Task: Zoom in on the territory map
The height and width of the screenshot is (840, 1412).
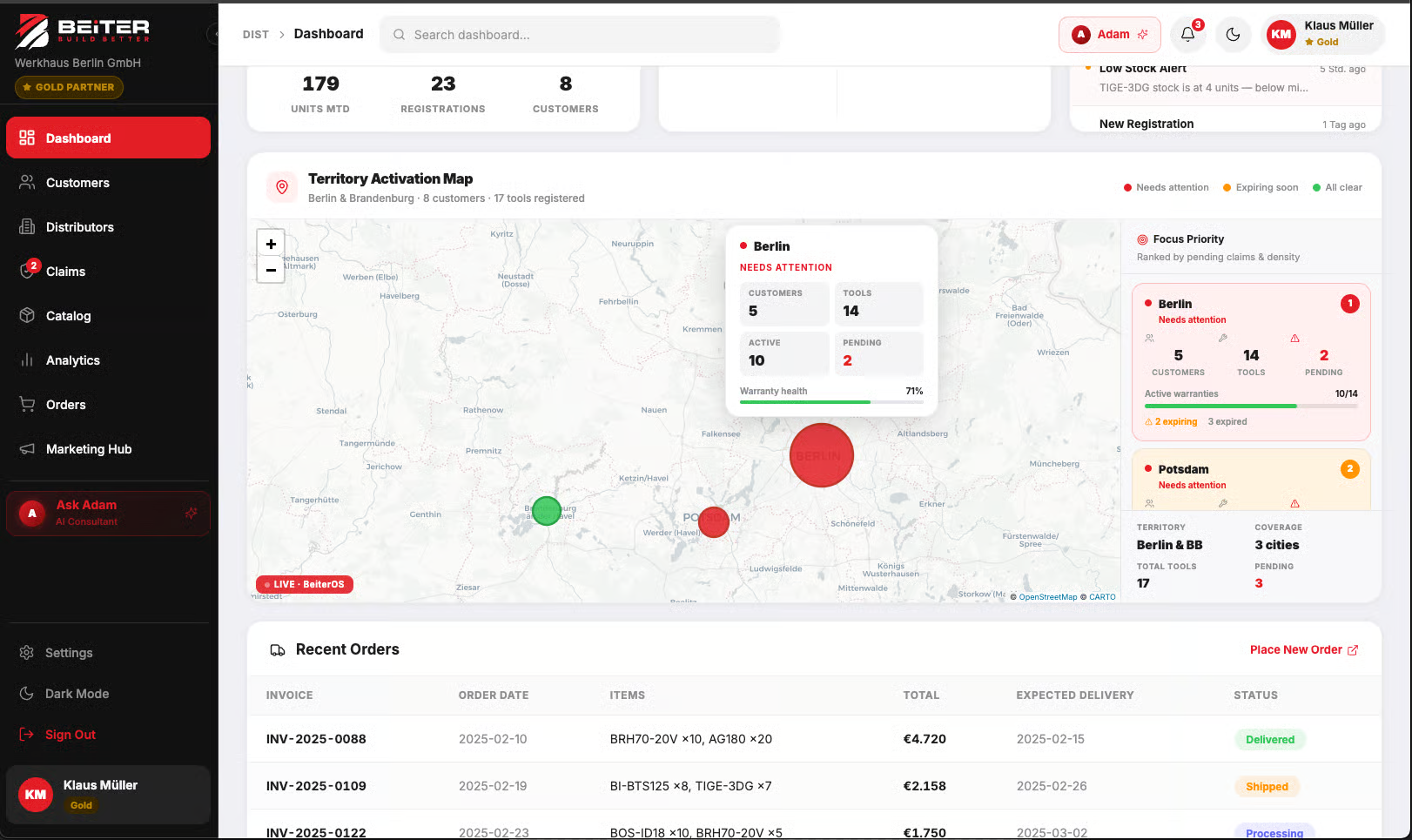Action: pyautogui.click(x=271, y=244)
